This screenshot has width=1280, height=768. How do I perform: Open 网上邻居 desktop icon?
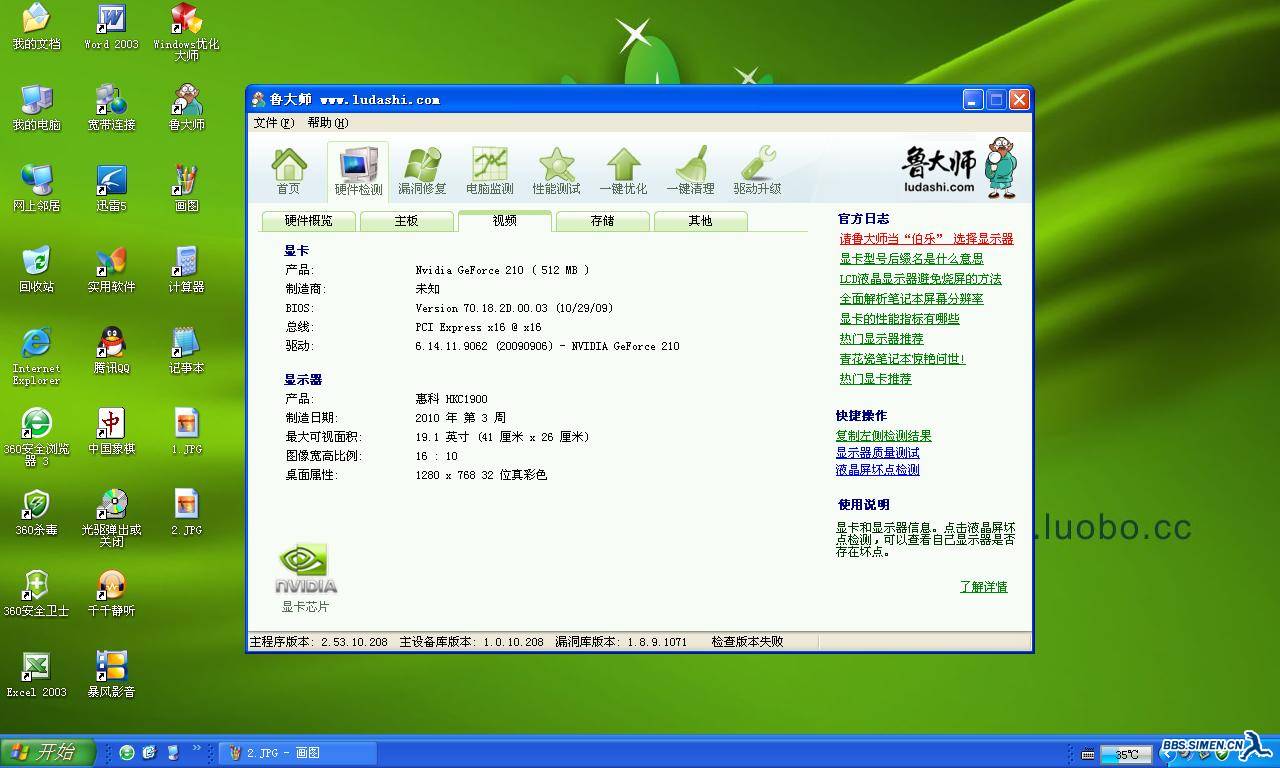coord(36,189)
